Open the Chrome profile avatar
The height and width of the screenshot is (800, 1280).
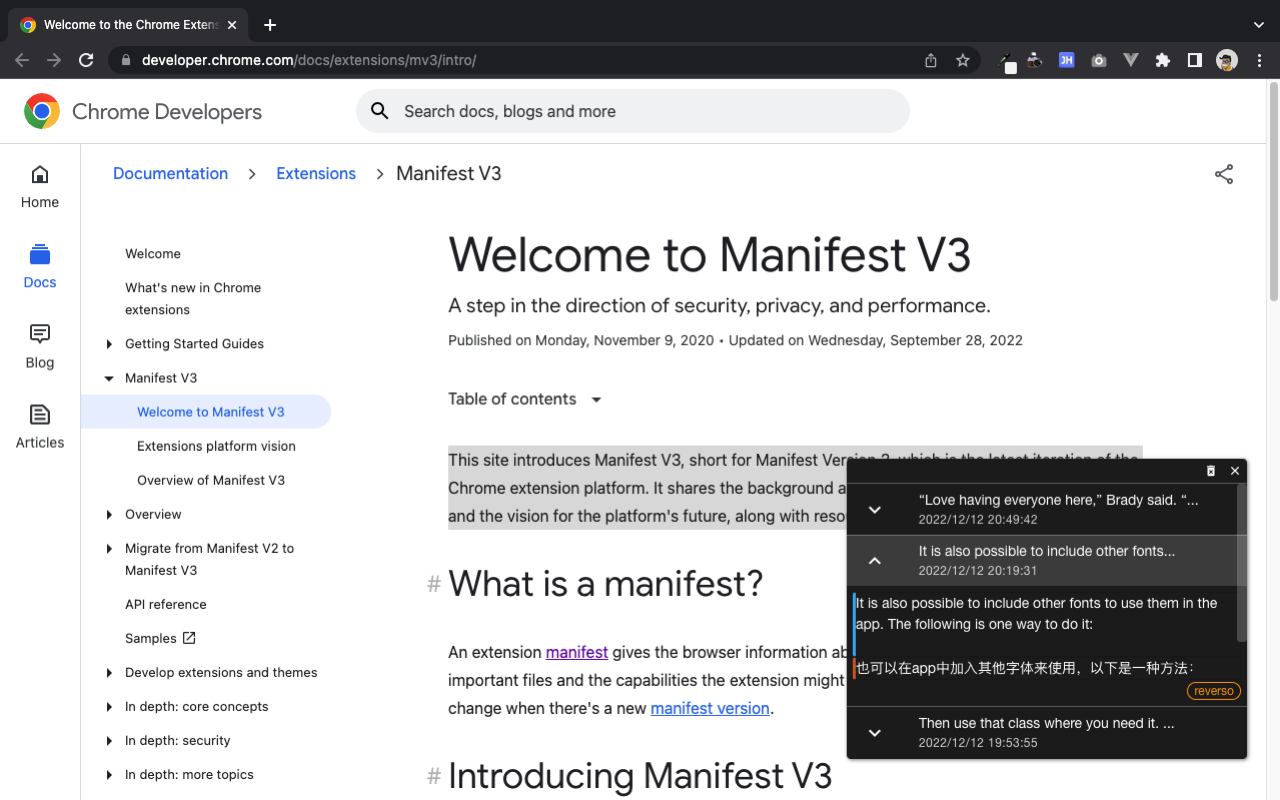coord(1227,60)
